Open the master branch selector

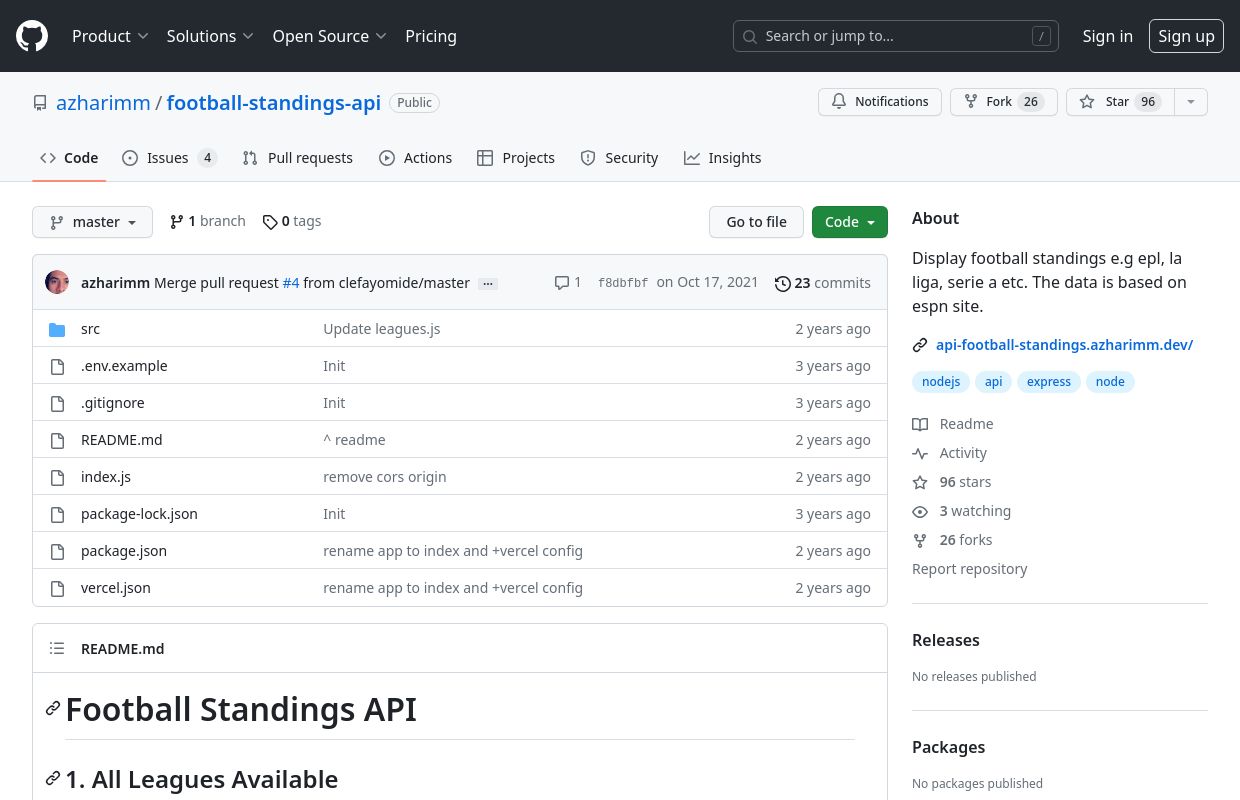(x=92, y=222)
